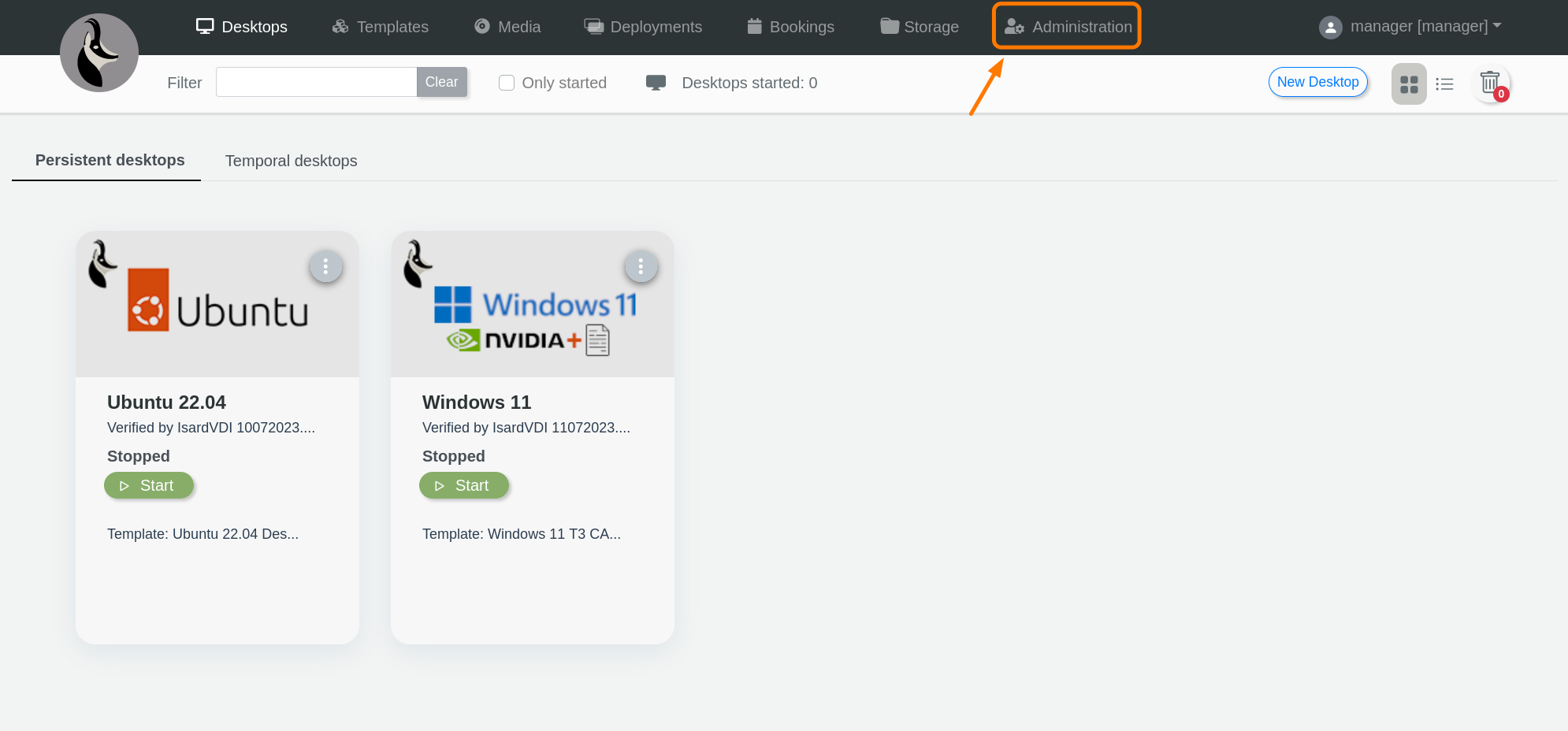This screenshot has height=731, width=1568.
Task: Clear the desktop filter
Action: tap(441, 82)
